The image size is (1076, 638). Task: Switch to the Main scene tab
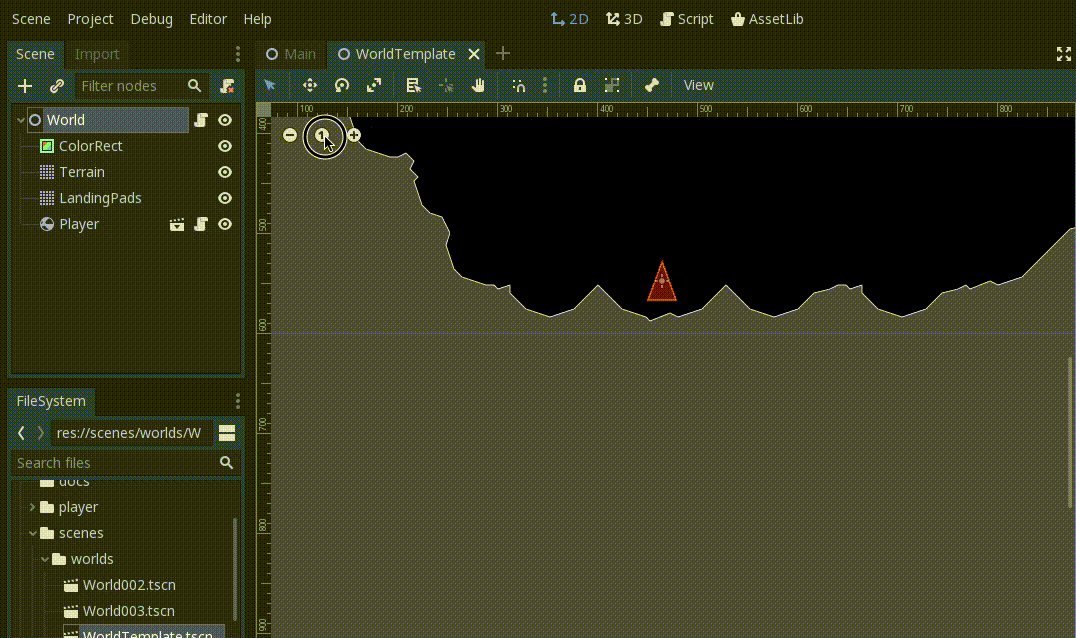point(291,54)
